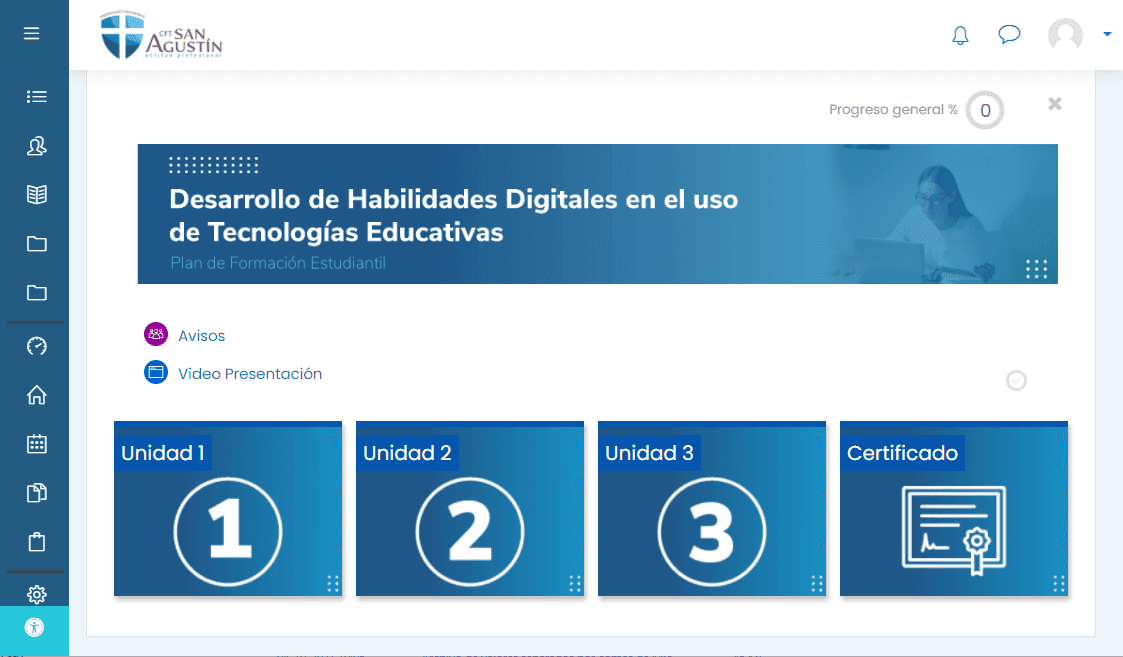Viewport: 1123px width, 657px height.
Task: Open the dashboard gauge icon in sidebar
Action: [37, 346]
